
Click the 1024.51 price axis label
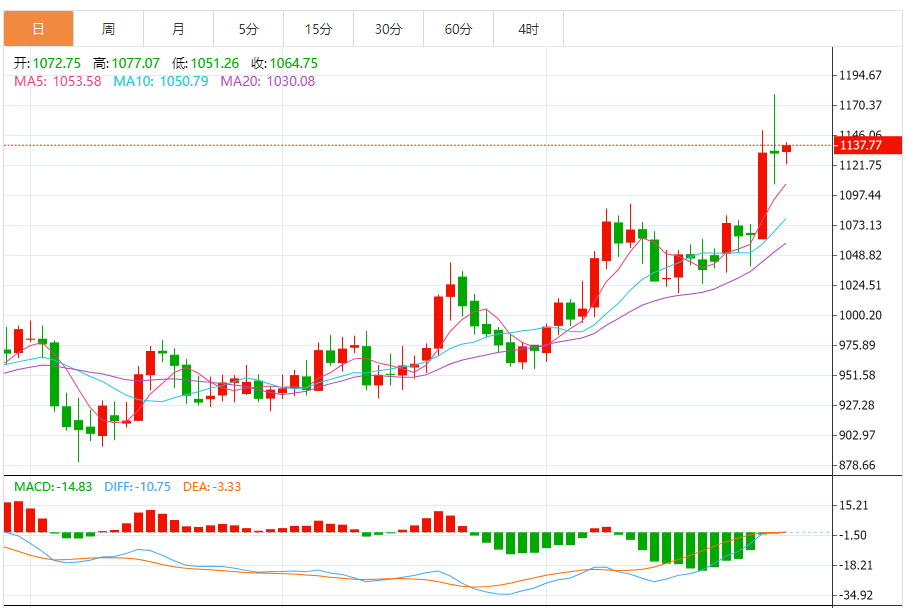(860, 285)
